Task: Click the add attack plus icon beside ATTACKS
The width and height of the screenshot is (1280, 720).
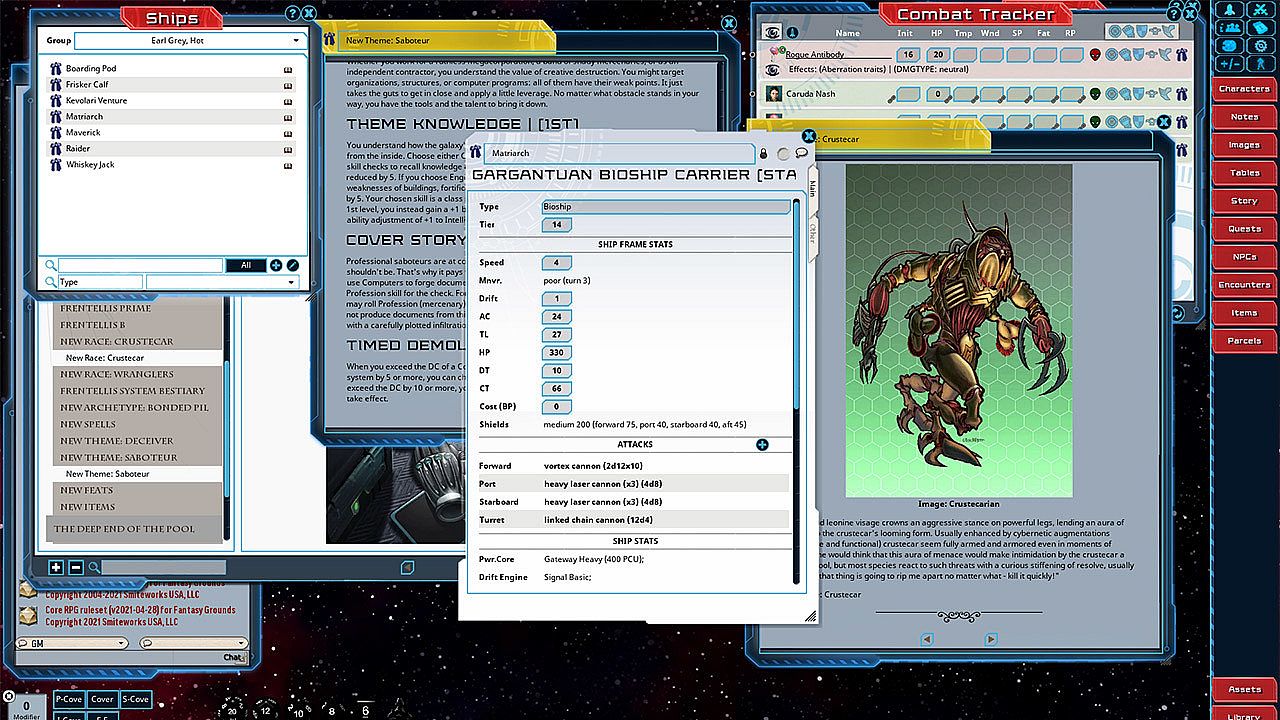Action: (762, 444)
